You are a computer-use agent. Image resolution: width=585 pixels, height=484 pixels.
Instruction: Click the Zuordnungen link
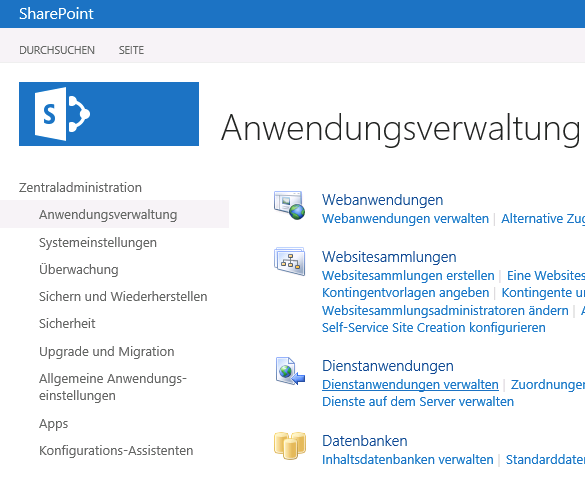click(548, 384)
